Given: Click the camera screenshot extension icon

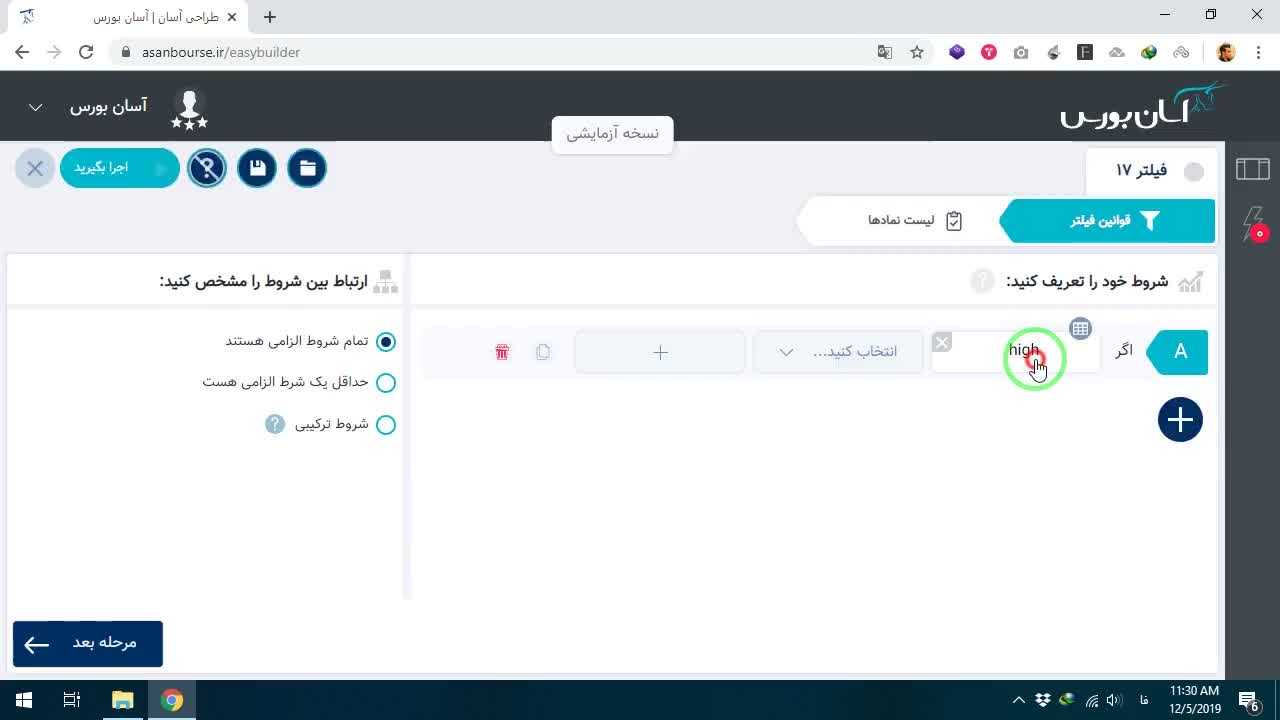Looking at the screenshot, I should click(1021, 52).
